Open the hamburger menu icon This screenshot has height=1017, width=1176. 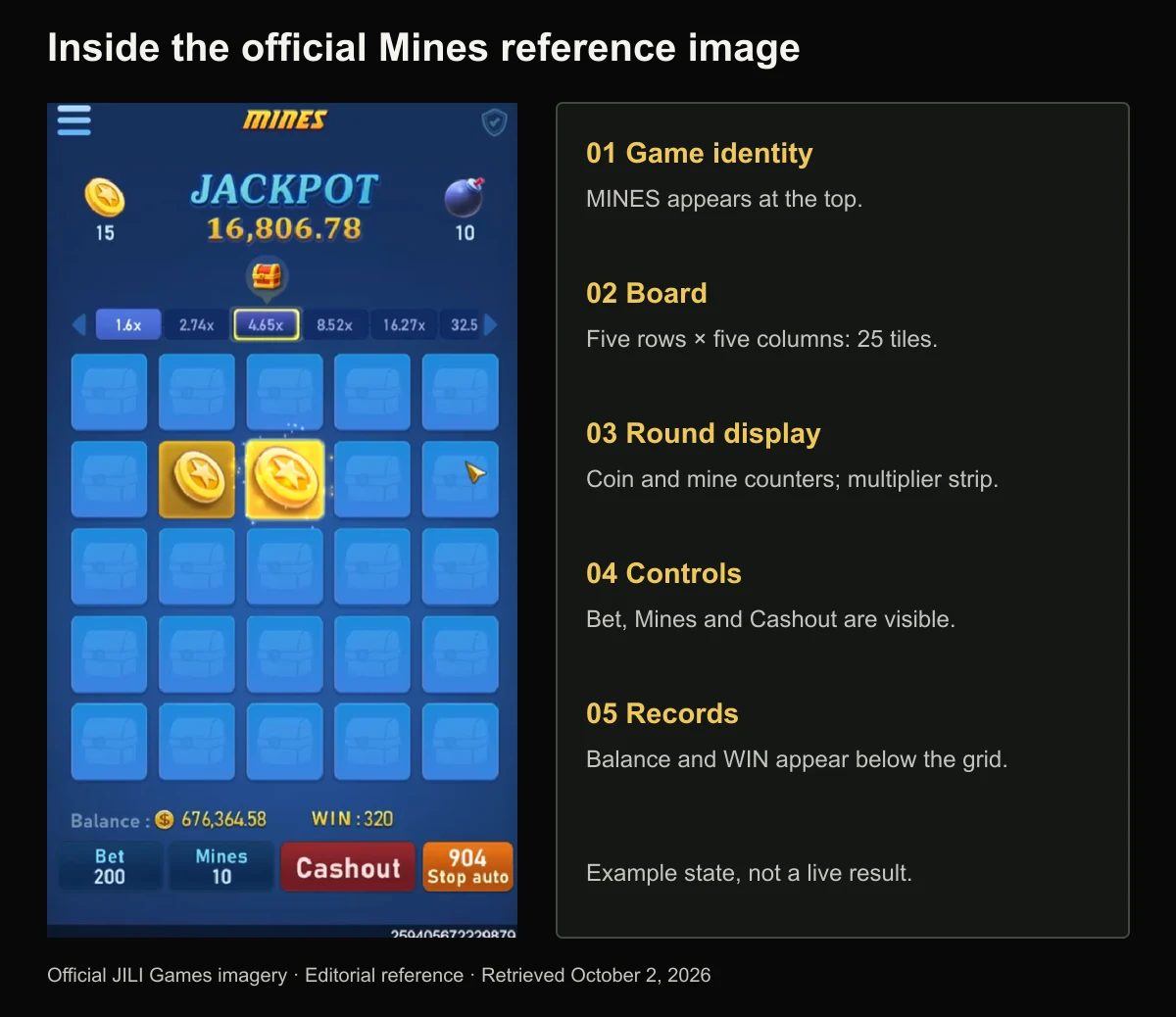[x=73, y=121]
